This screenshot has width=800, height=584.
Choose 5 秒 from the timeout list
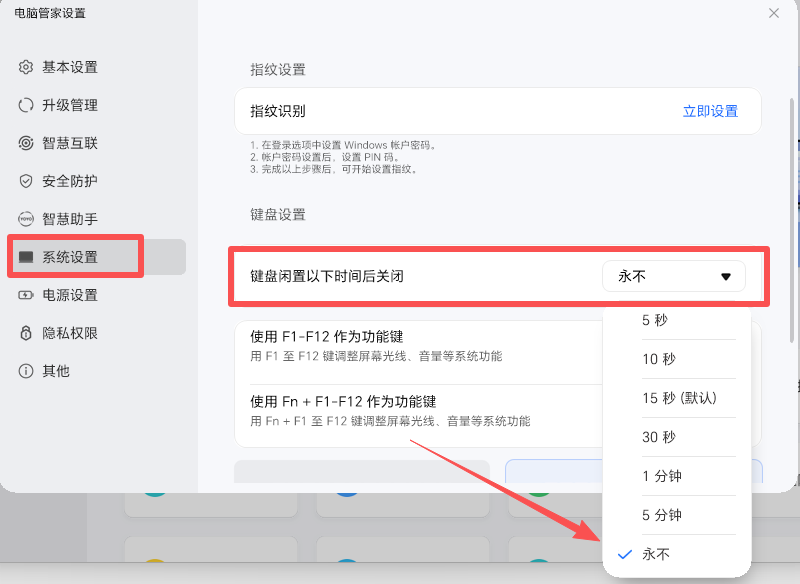pos(655,320)
